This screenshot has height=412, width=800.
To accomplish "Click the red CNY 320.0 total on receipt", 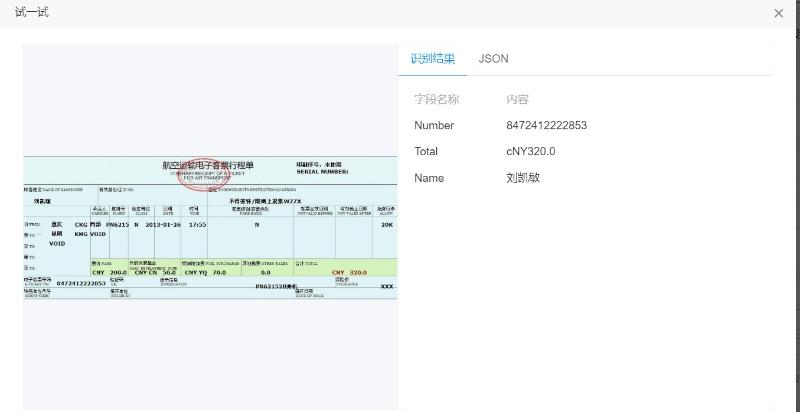I will [x=349, y=273].
